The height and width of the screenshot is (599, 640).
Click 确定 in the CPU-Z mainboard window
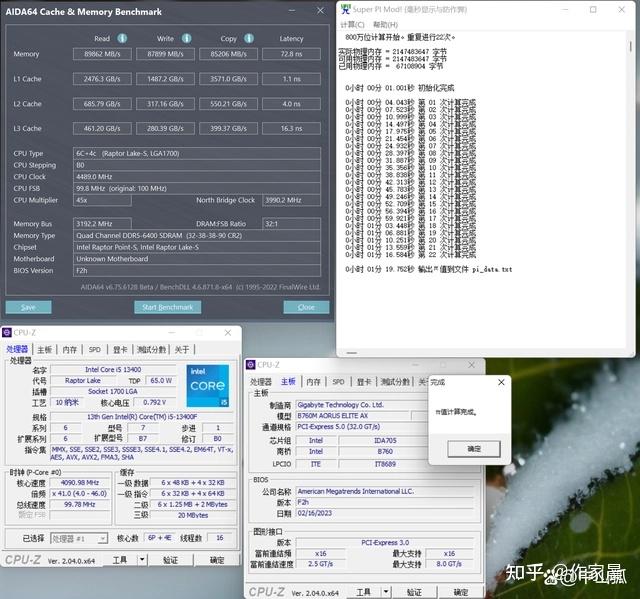(x=461, y=592)
